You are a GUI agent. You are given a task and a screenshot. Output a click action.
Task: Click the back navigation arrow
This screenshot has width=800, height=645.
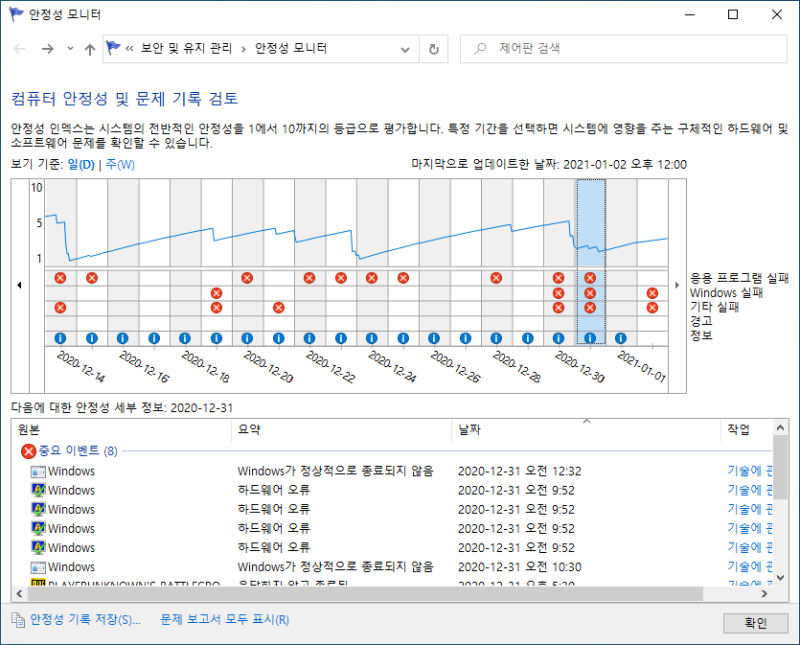(x=17, y=48)
